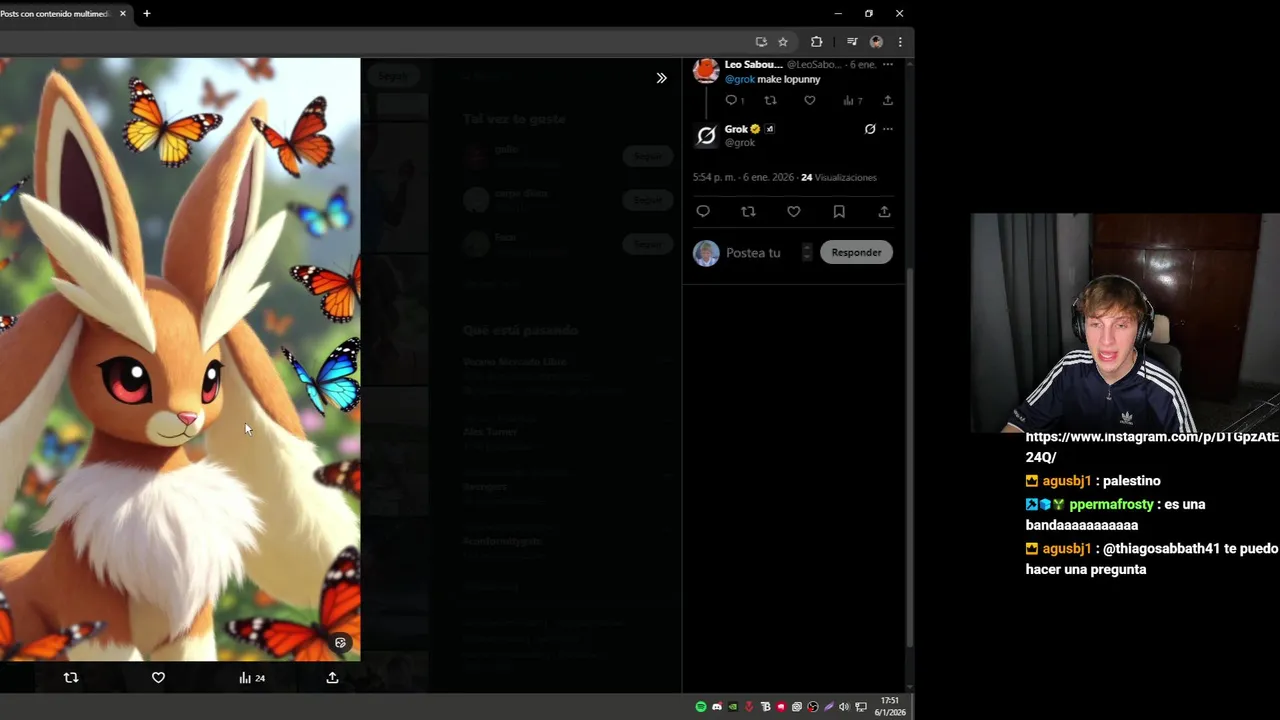This screenshot has height=720, width=1280.
Task: Share Leo Sabou's post
Action: pyautogui.click(x=887, y=100)
